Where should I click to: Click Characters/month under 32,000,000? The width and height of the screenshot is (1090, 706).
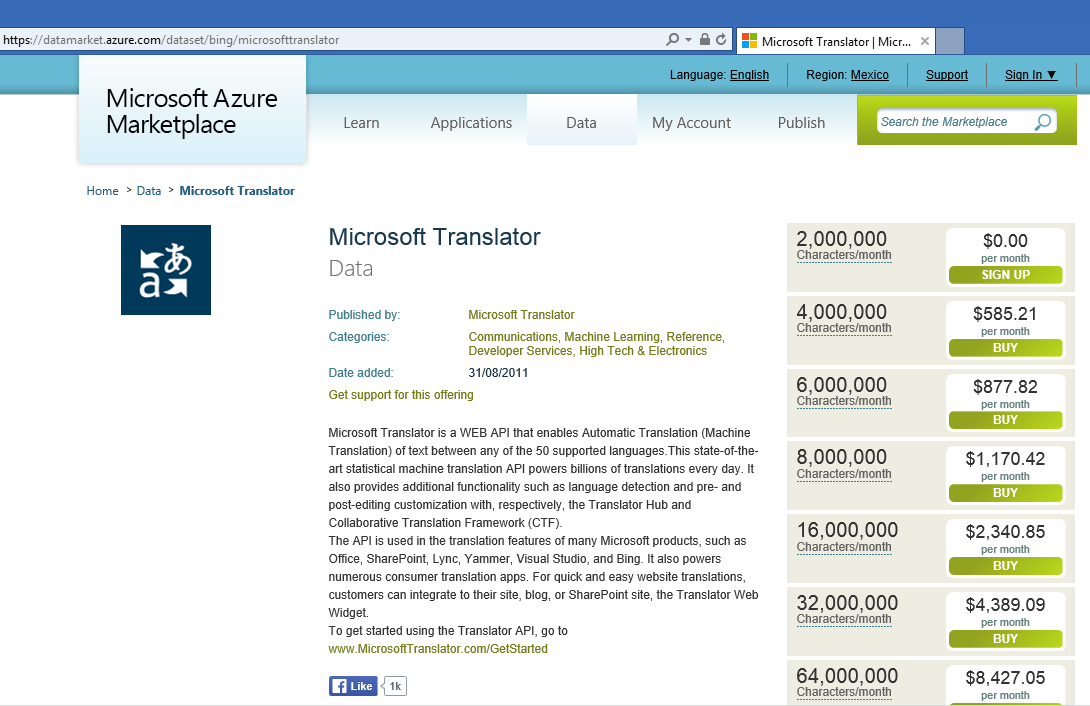pos(844,619)
